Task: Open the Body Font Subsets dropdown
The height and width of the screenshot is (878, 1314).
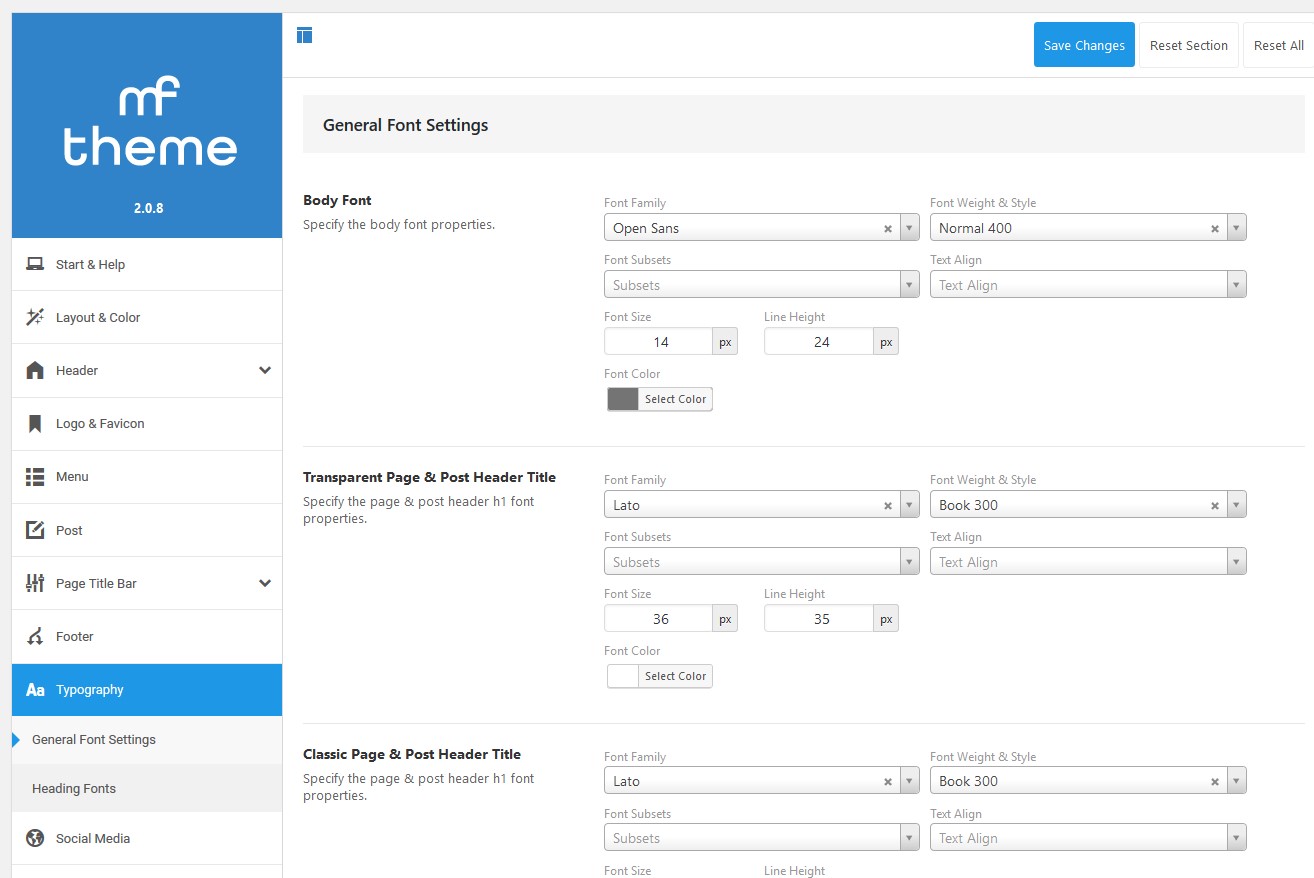Action: (x=761, y=285)
